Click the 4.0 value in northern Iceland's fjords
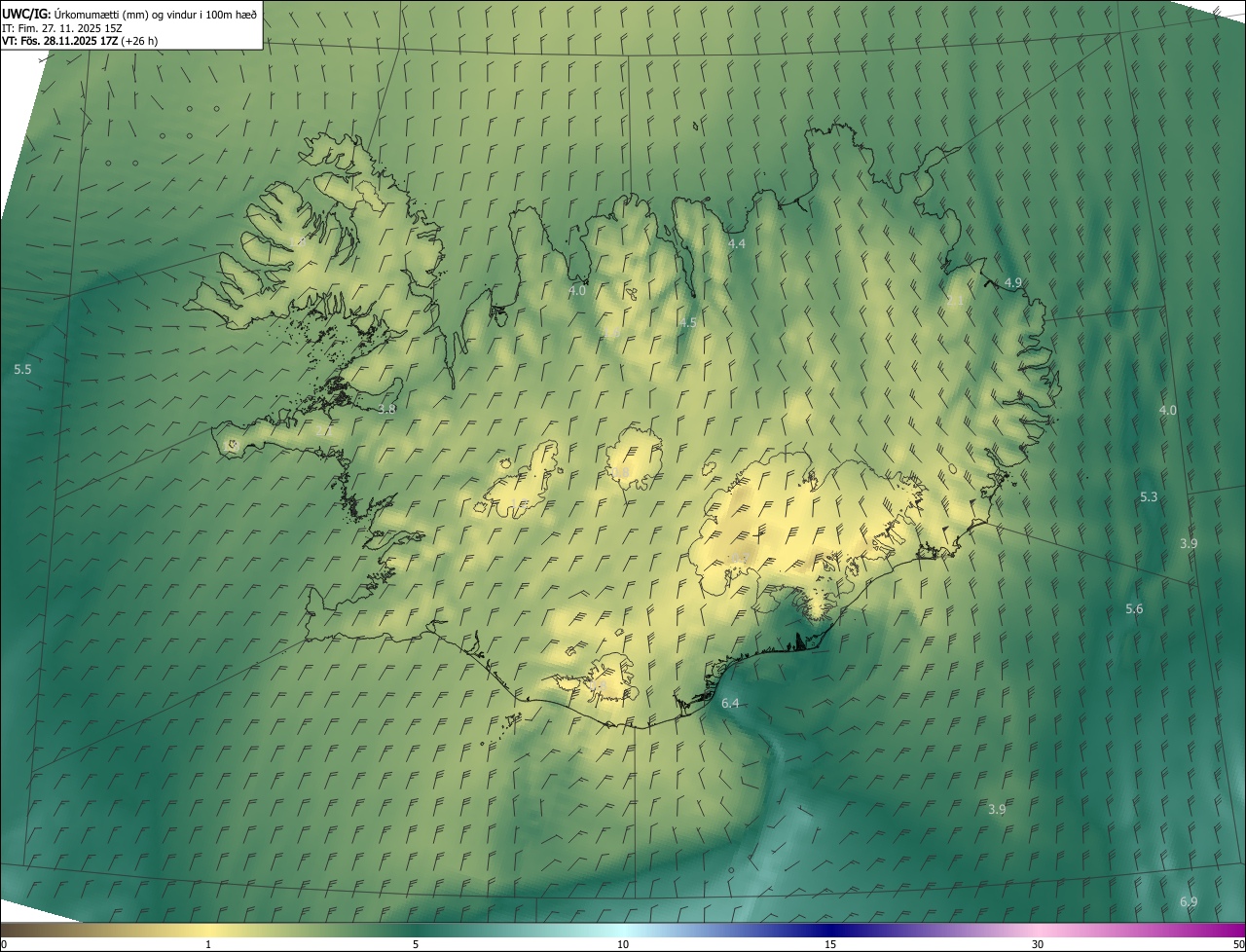This screenshot has width=1246, height=952. click(x=577, y=291)
